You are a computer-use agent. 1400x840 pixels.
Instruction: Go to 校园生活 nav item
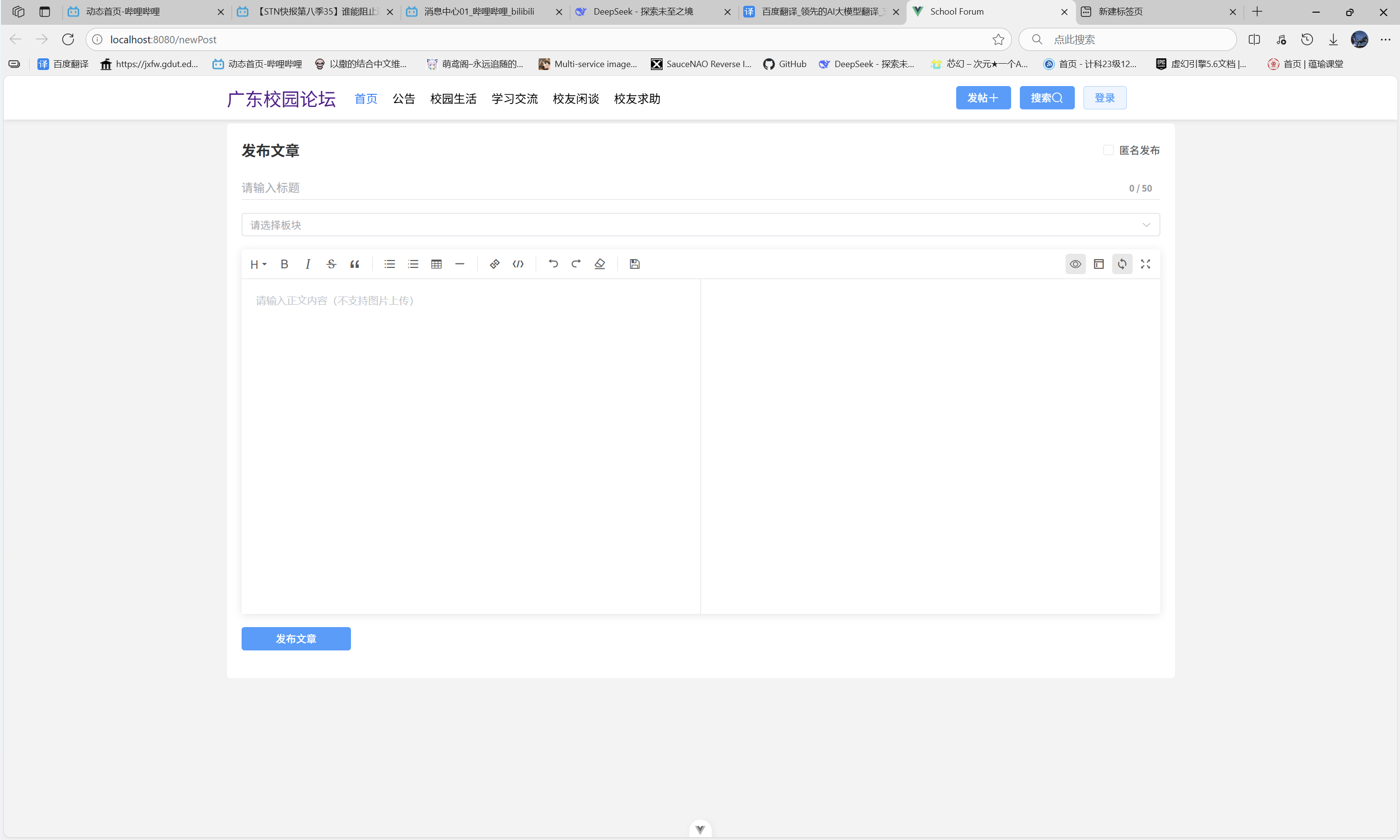[453, 99]
